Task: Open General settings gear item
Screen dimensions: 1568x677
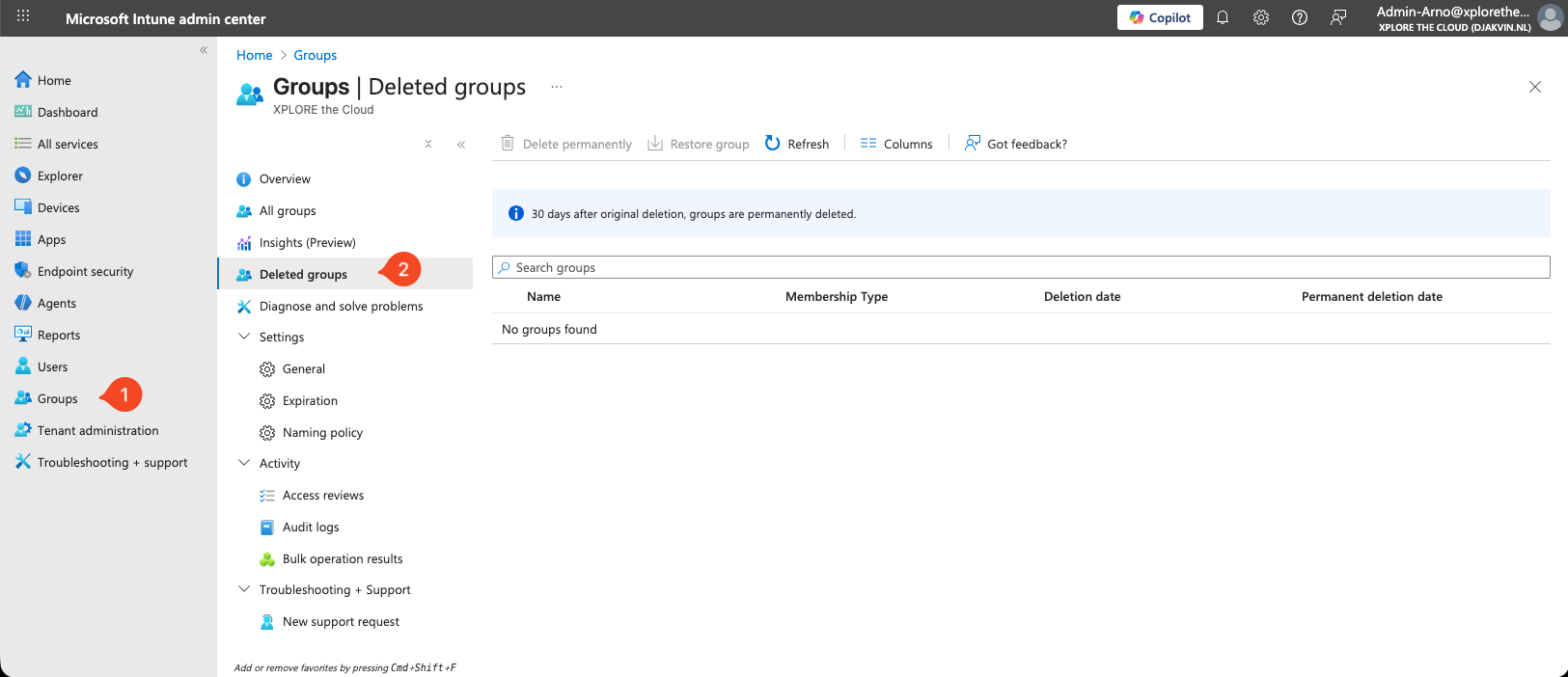Action: (x=267, y=369)
